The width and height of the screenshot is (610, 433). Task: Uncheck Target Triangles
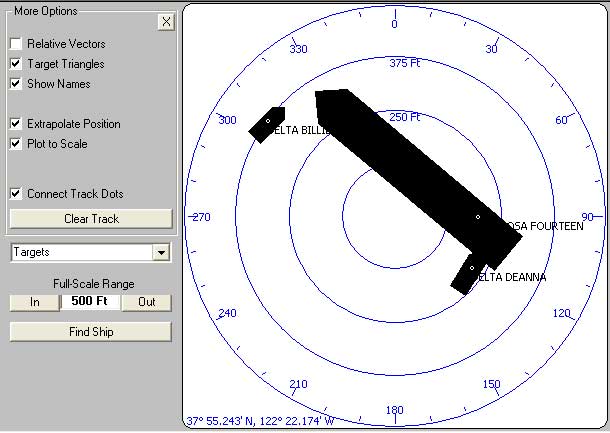(x=16, y=64)
